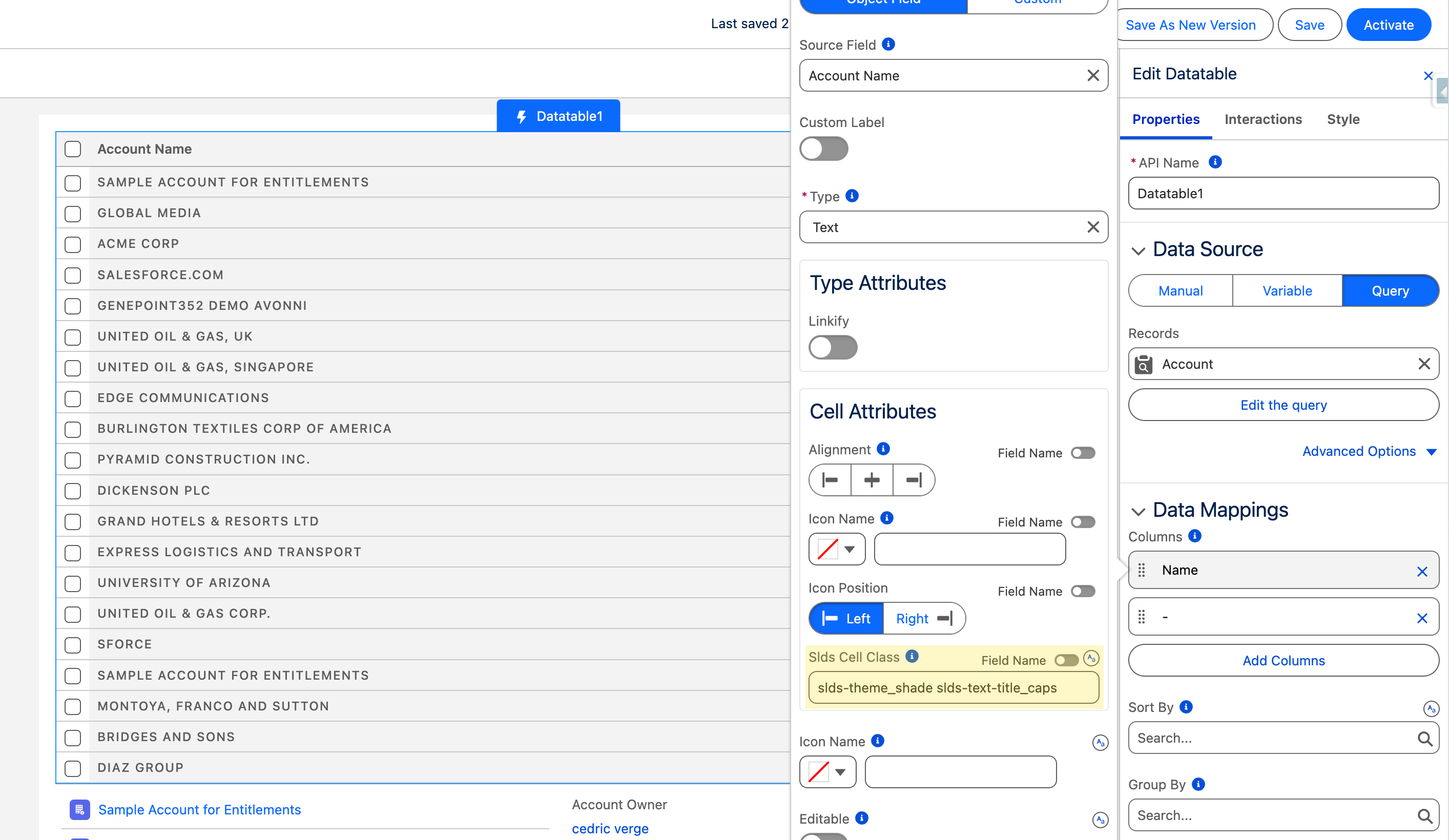Viewport: 1449px width, 840px height.
Task: Click right alignment icon in Cell Attributes
Action: click(x=914, y=479)
